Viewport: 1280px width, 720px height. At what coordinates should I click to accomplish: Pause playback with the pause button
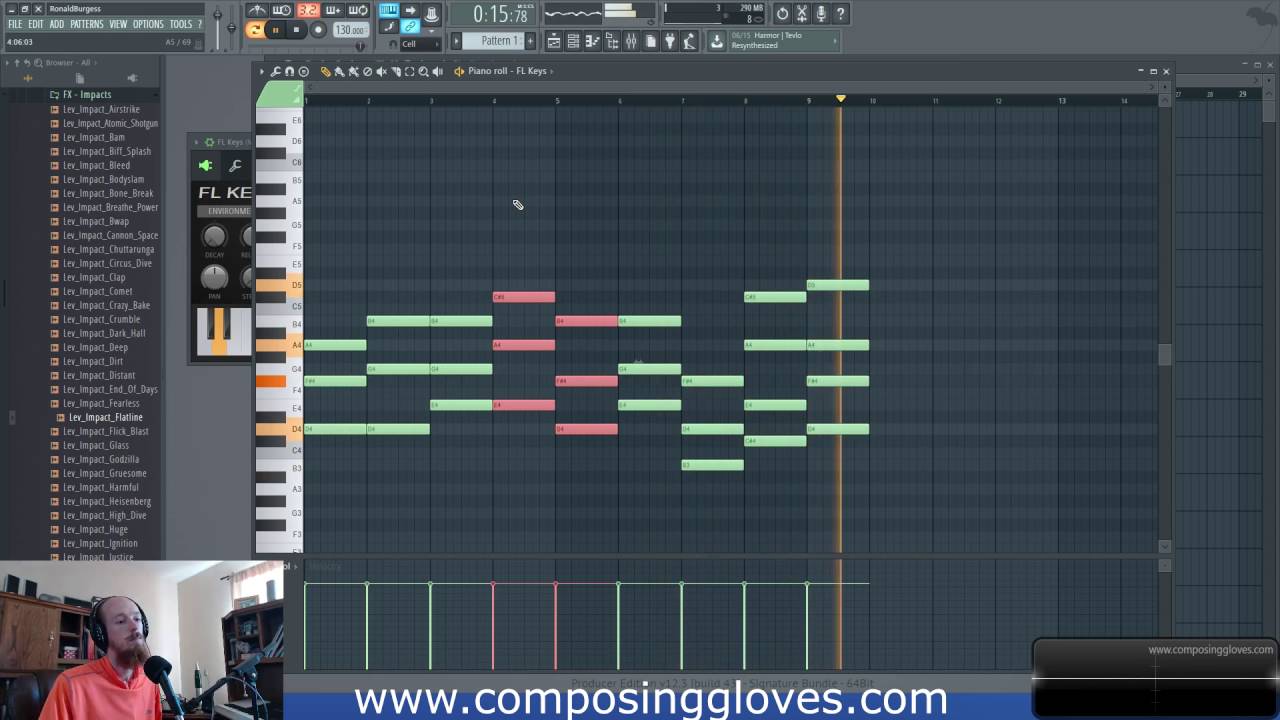click(x=275, y=30)
